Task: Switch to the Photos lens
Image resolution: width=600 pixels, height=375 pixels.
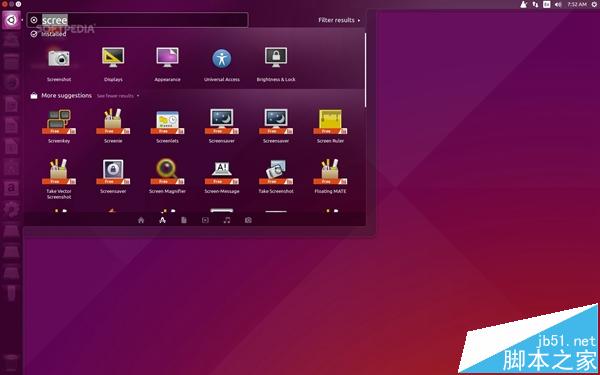Action: (248, 220)
